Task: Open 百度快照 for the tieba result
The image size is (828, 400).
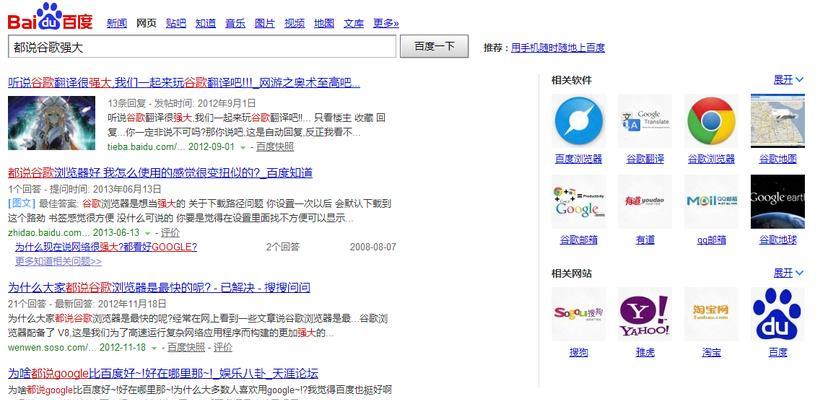Action: click(x=275, y=147)
